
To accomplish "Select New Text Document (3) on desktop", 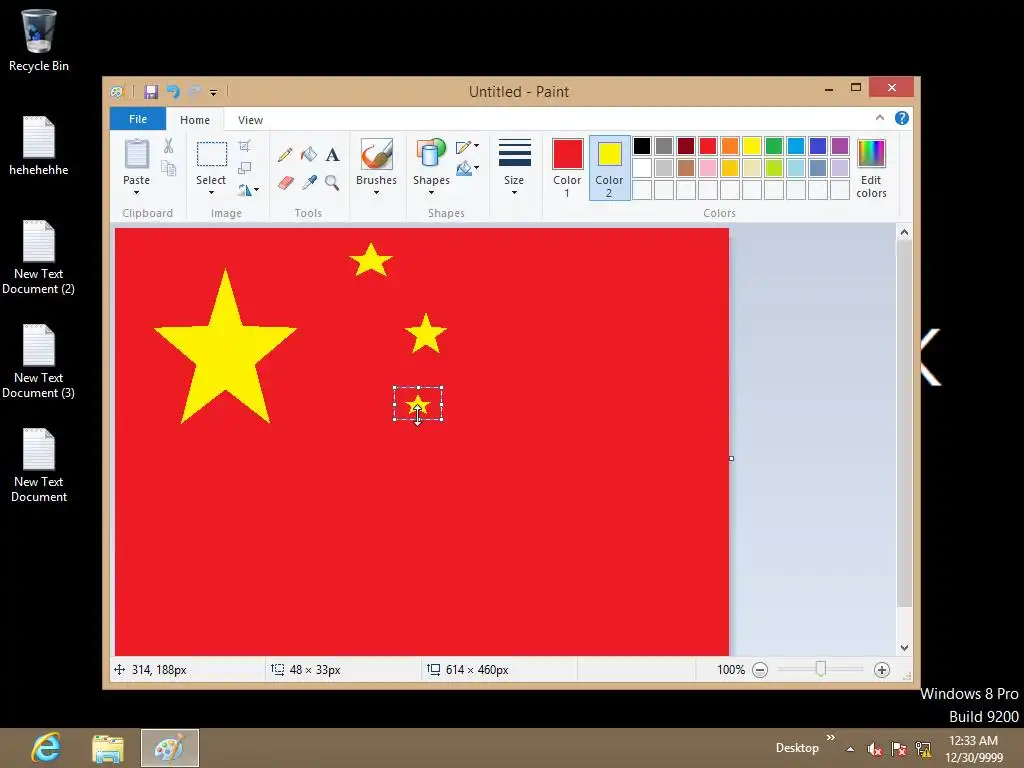I will [x=39, y=361].
